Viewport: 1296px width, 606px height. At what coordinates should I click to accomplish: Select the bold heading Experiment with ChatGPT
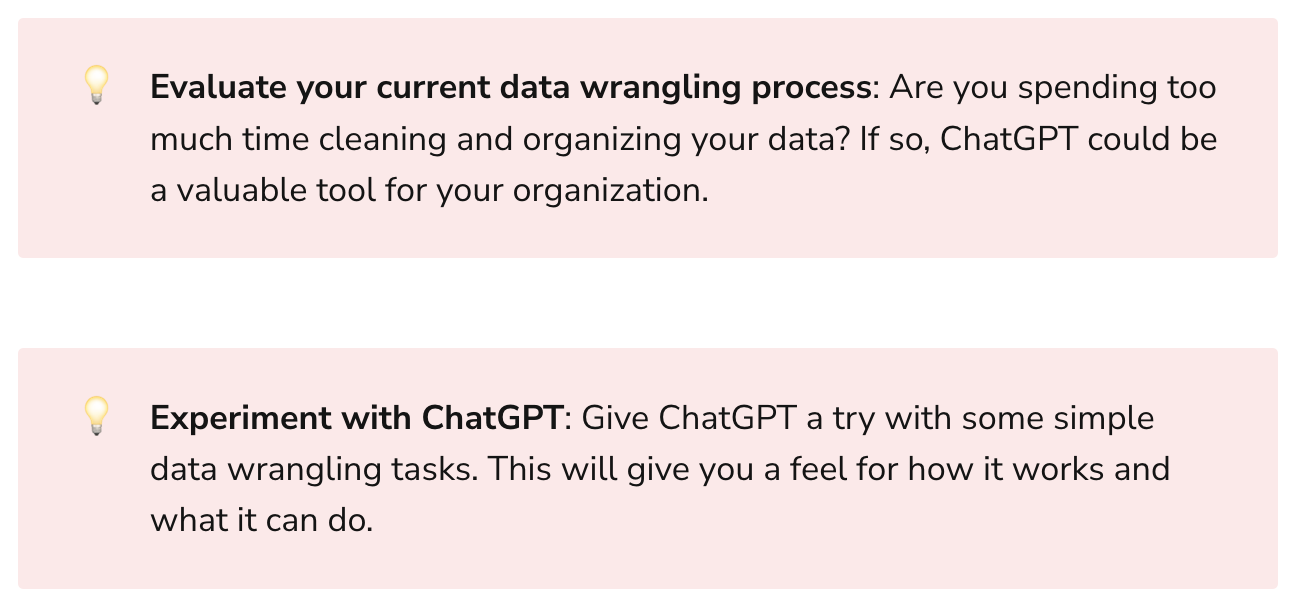tap(356, 418)
